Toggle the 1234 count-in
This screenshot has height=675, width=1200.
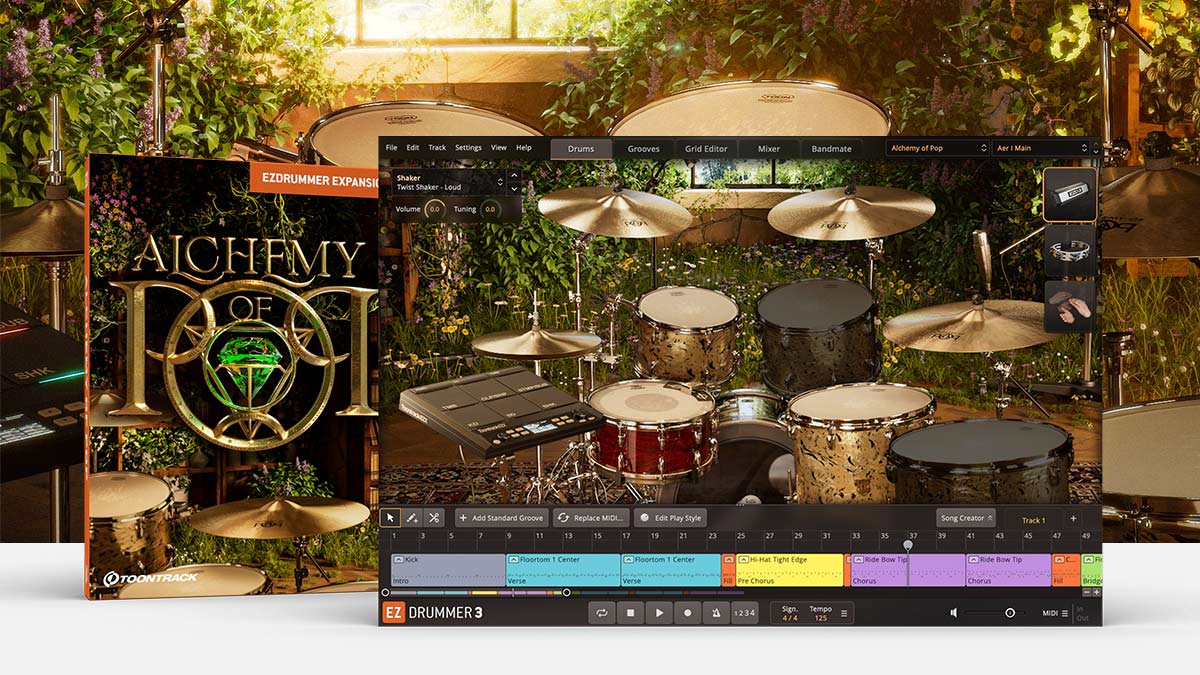point(745,613)
